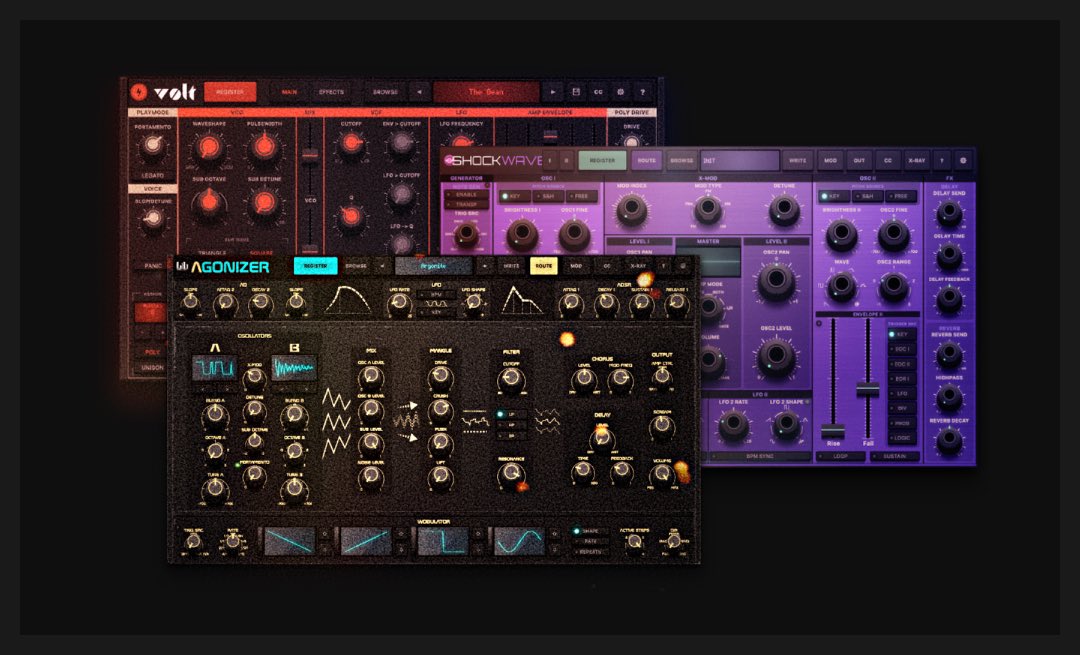Open the Volt BROWSE tab

point(384,92)
